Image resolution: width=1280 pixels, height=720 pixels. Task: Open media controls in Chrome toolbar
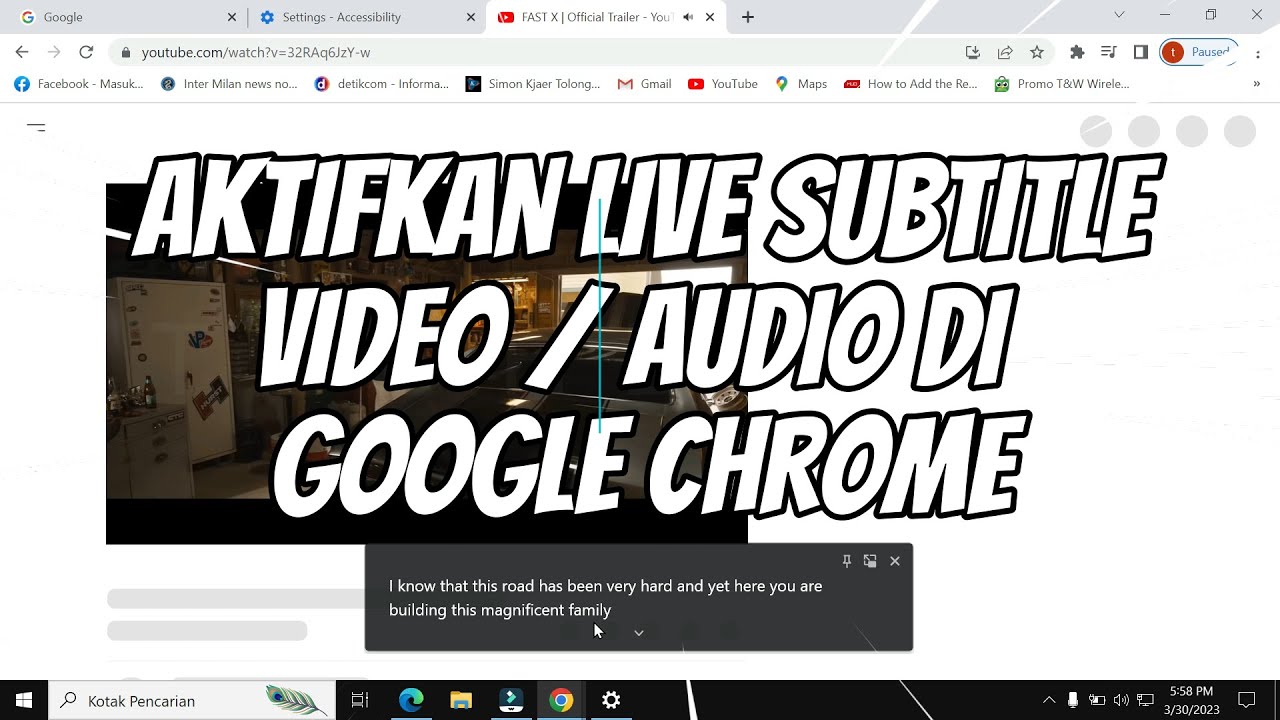[1109, 52]
